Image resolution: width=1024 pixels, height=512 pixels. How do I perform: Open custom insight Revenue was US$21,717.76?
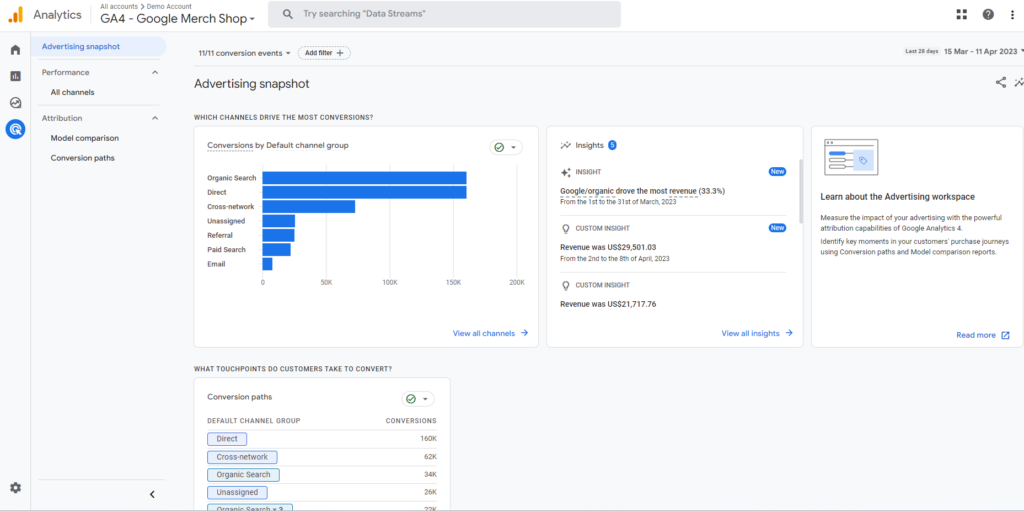608,304
